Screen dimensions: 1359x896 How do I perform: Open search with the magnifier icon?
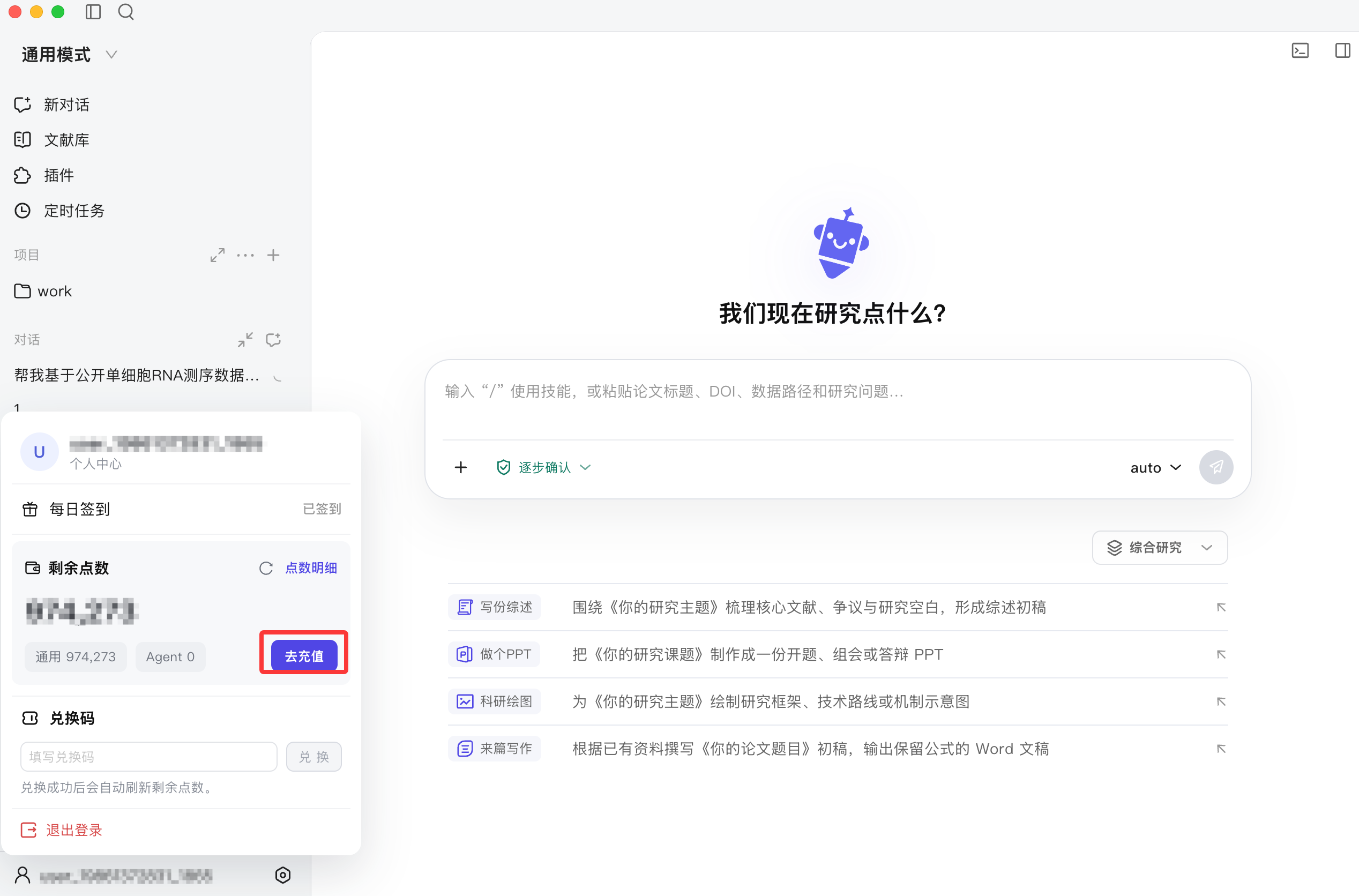[126, 12]
